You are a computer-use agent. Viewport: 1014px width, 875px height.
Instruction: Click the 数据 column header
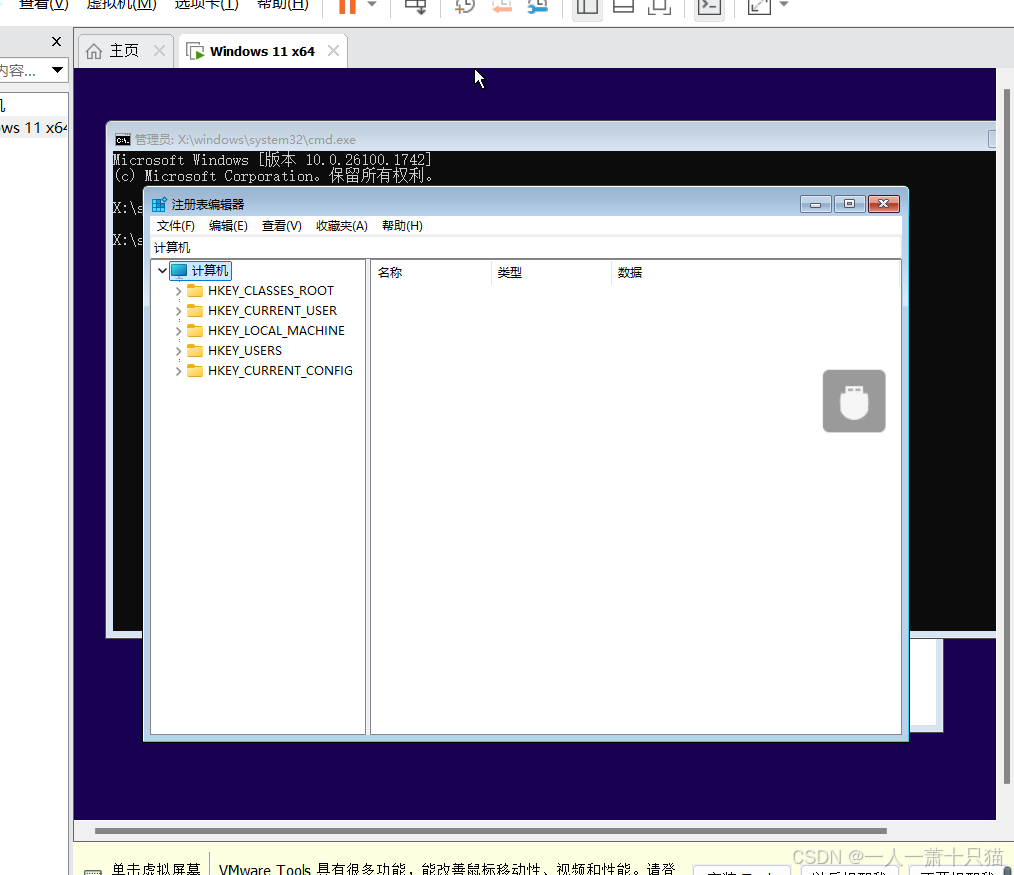point(755,272)
